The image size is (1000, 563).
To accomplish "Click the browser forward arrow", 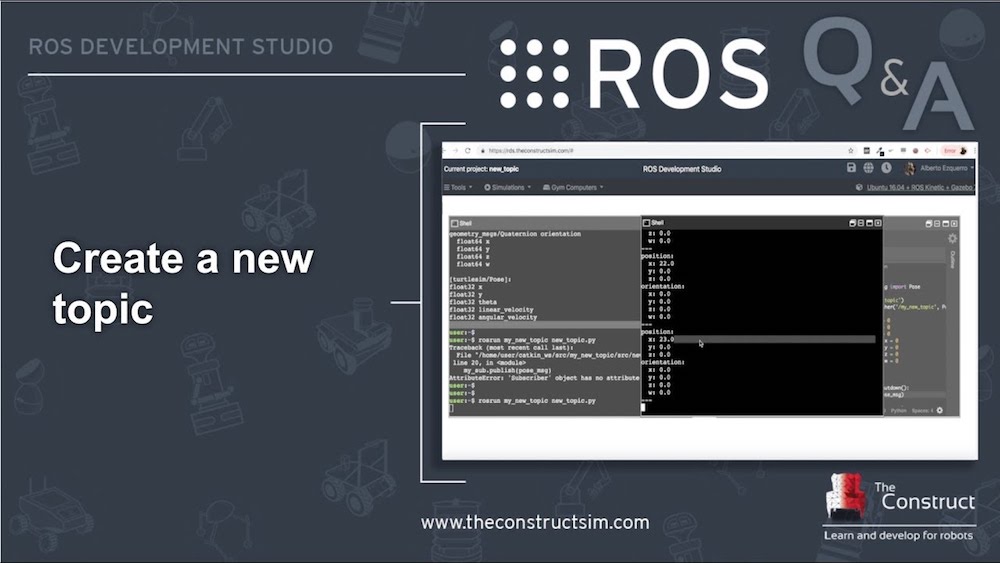I will [455, 151].
